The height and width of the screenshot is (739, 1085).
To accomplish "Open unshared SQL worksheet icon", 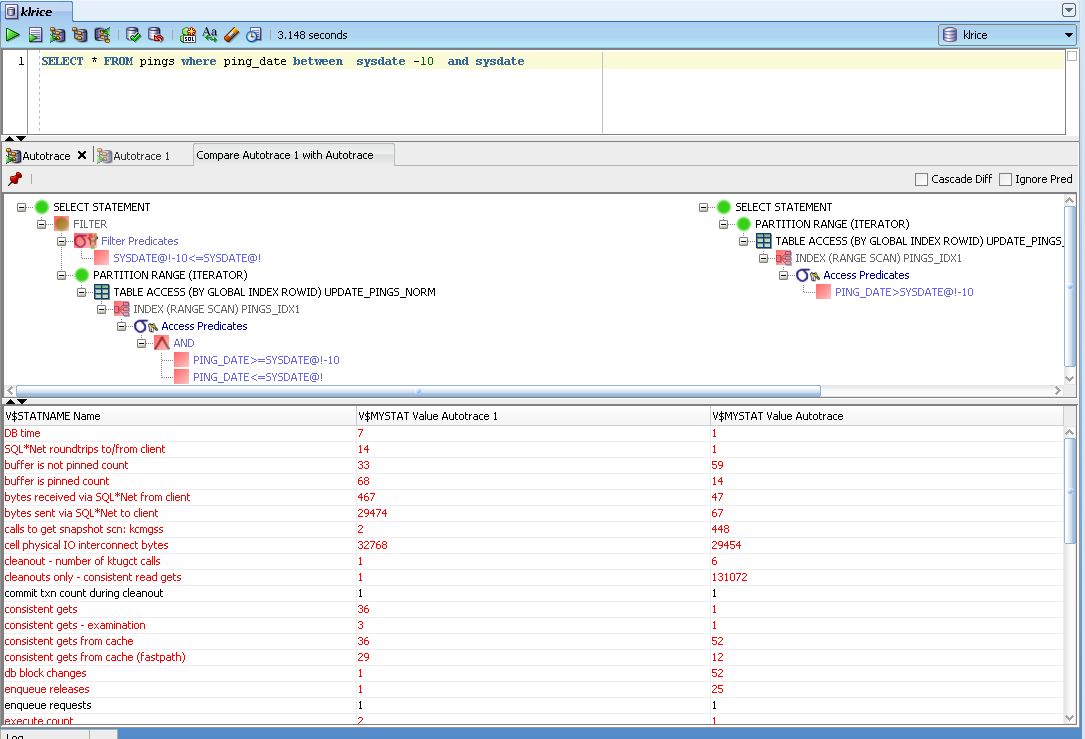I will (188, 35).
